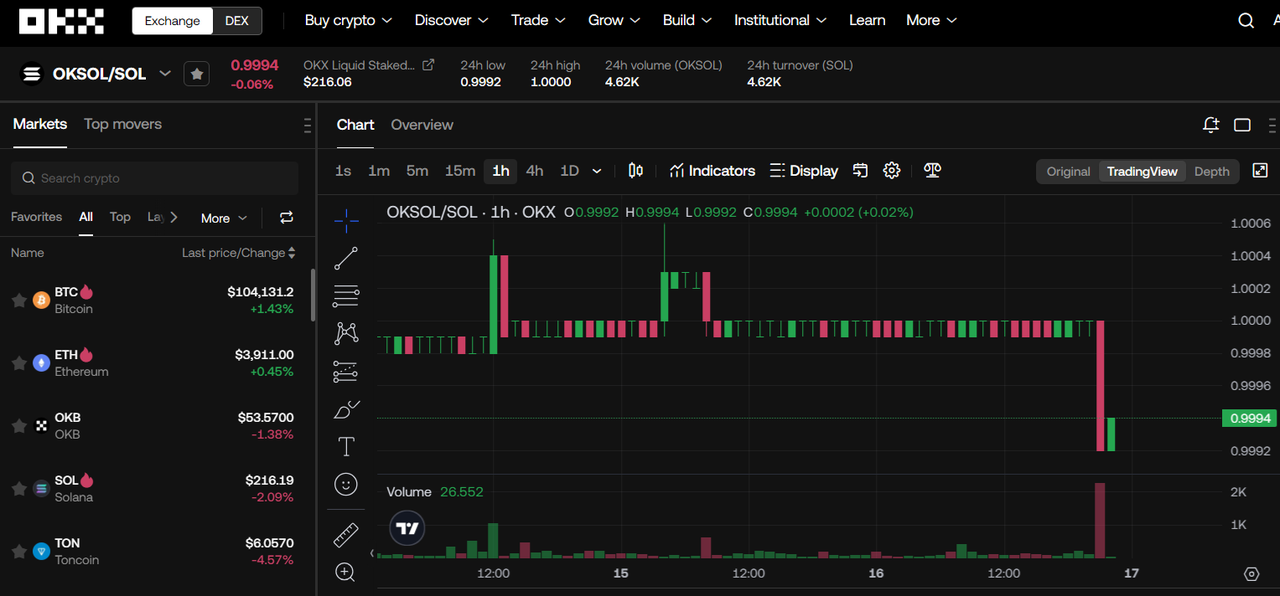The image size is (1280, 596).
Task: Select the trend line drawing tool
Action: pos(346,258)
